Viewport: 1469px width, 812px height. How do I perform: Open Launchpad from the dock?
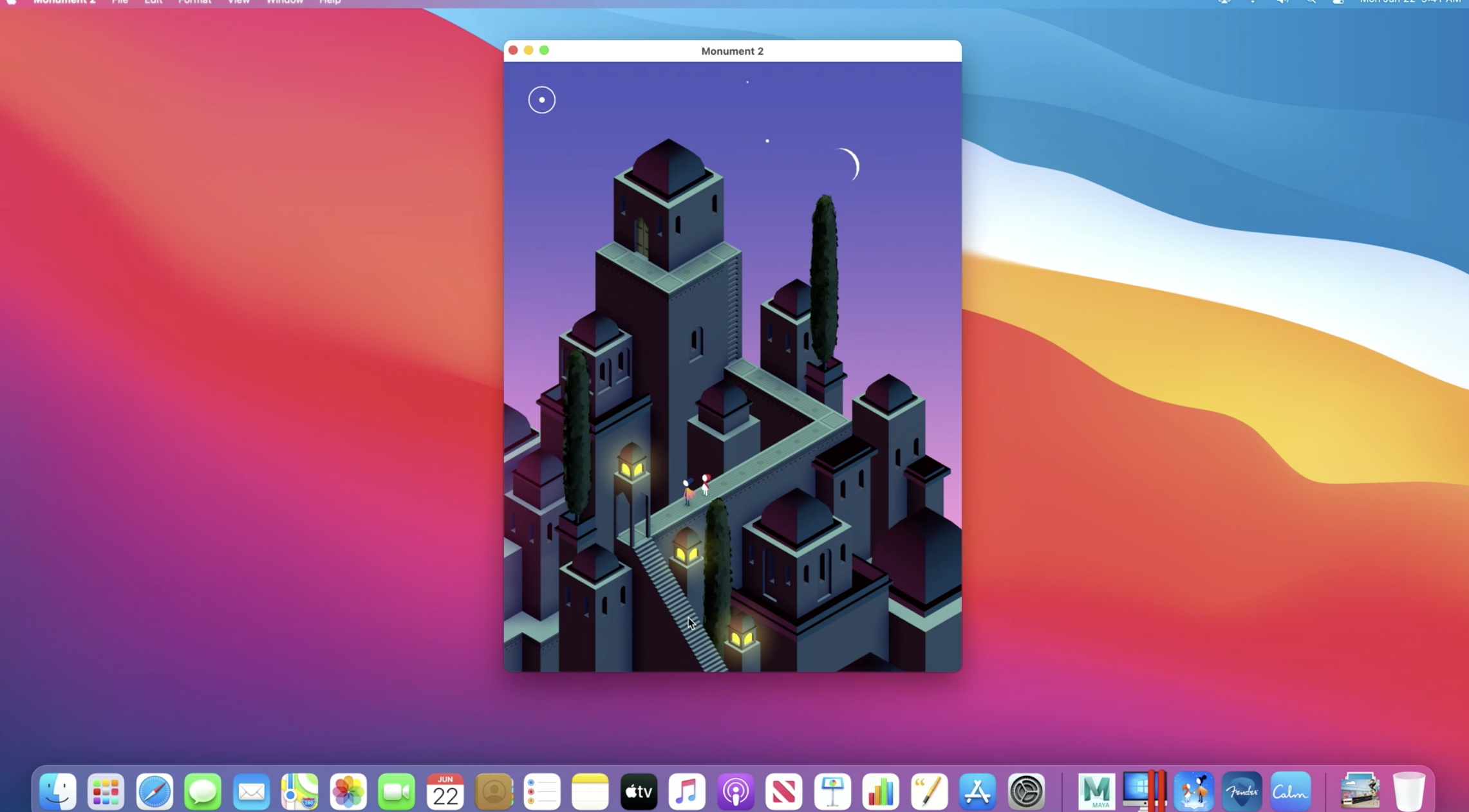point(106,791)
